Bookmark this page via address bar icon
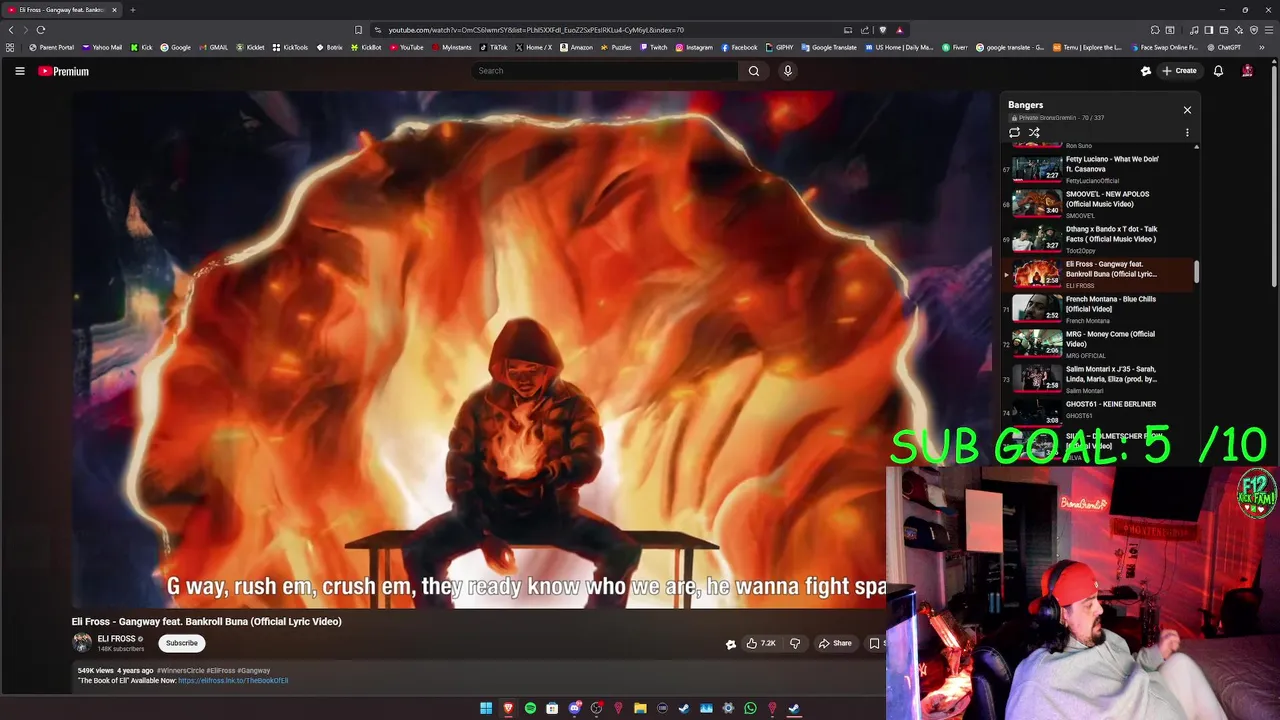The width and height of the screenshot is (1280, 720). (x=358, y=30)
